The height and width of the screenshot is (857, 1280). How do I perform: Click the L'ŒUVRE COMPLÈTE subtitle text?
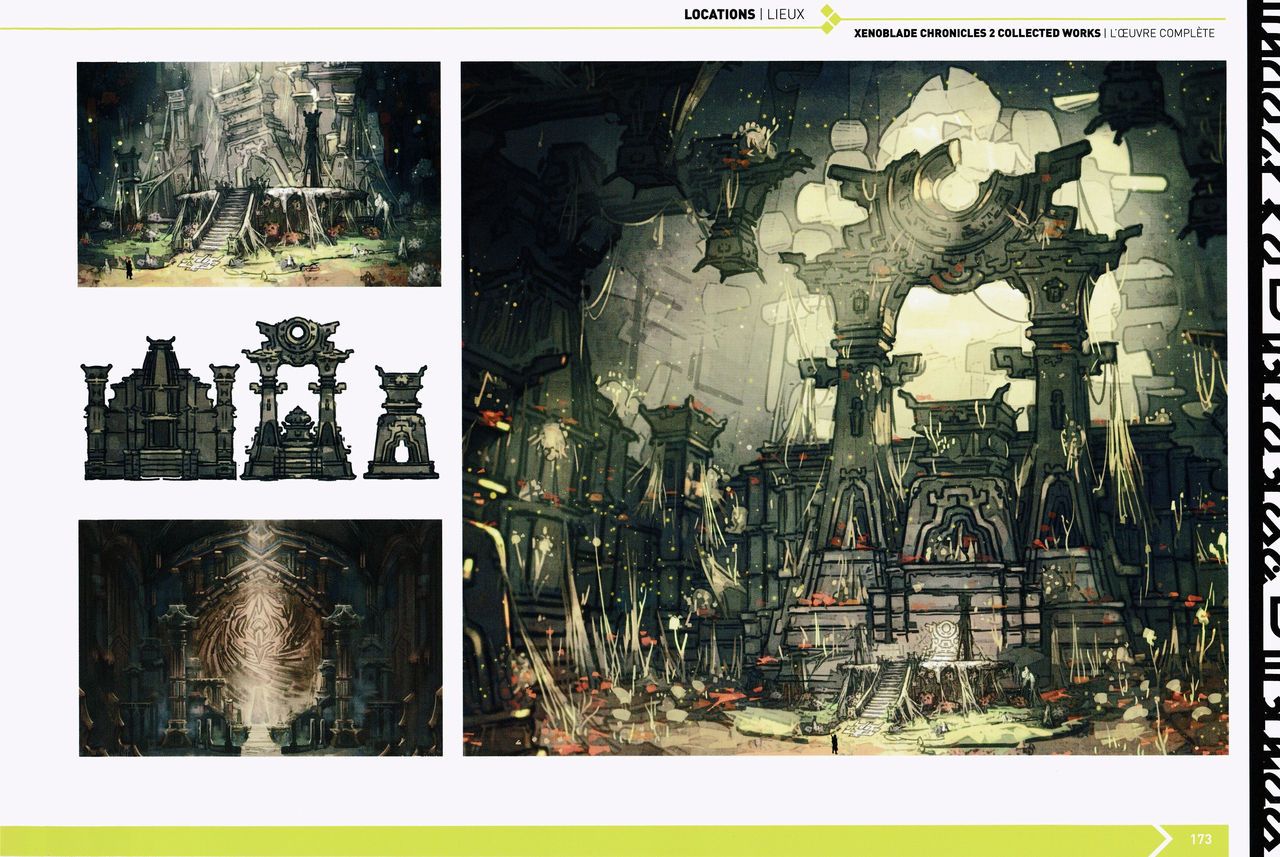pos(1161,33)
